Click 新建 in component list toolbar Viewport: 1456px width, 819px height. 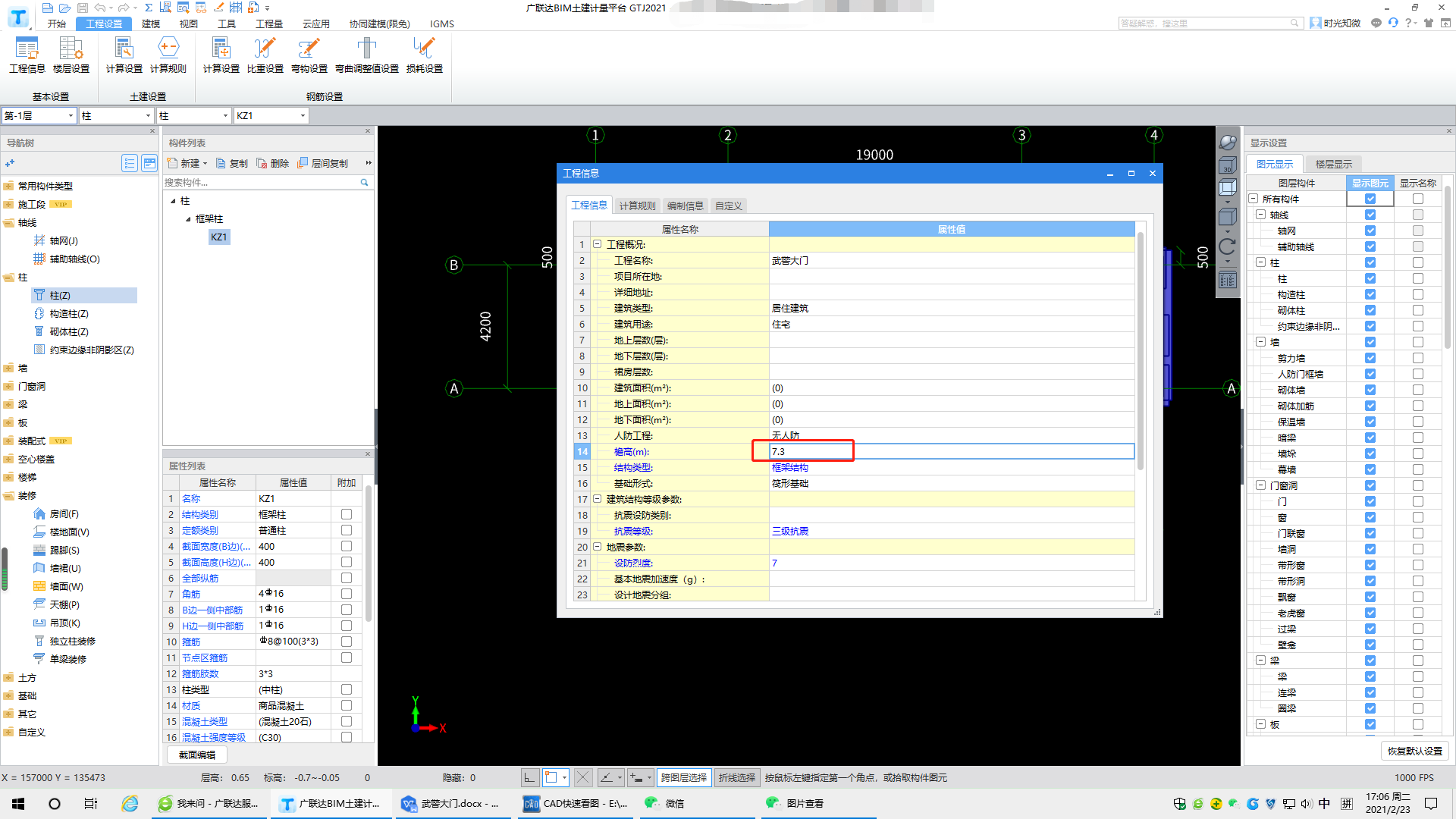[x=187, y=163]
